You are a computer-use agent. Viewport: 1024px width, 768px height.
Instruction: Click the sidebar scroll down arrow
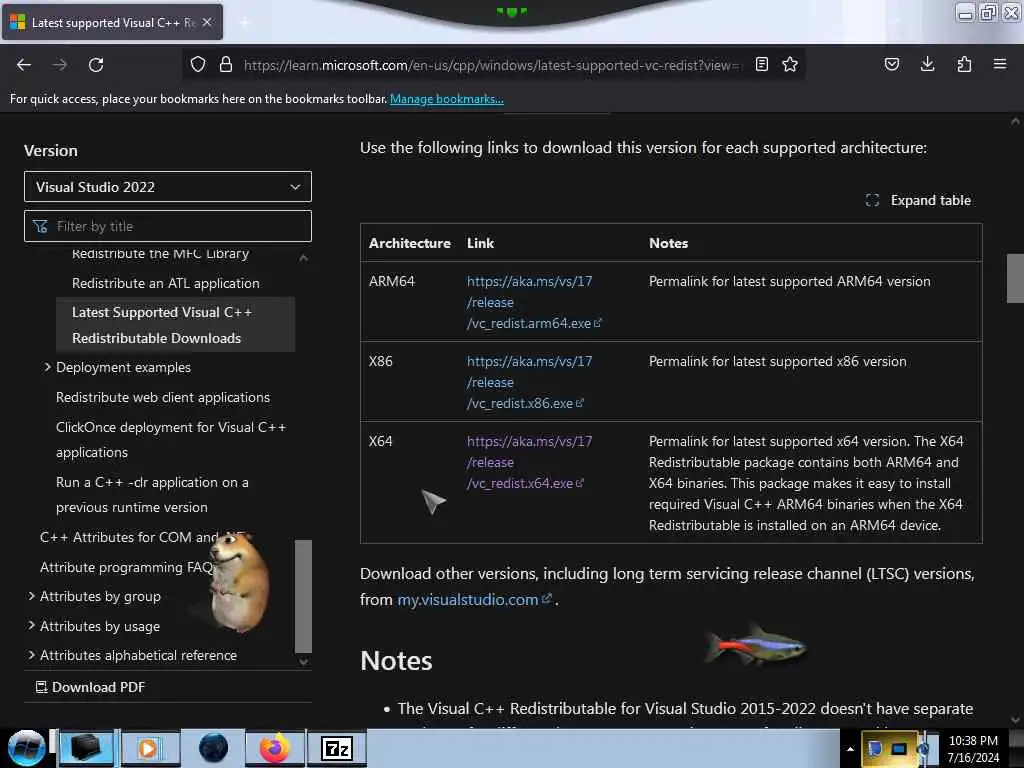tap(303, 661)
